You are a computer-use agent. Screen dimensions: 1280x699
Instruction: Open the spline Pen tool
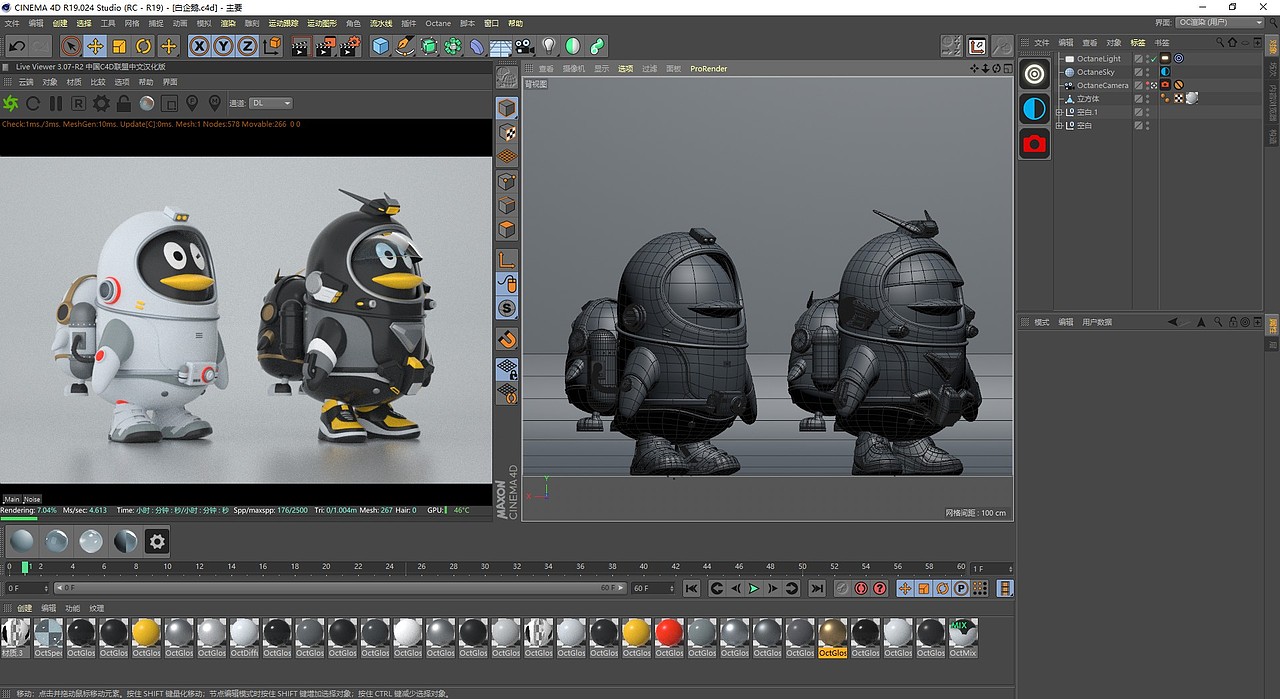pyautogui.click(x=405, y=45)
